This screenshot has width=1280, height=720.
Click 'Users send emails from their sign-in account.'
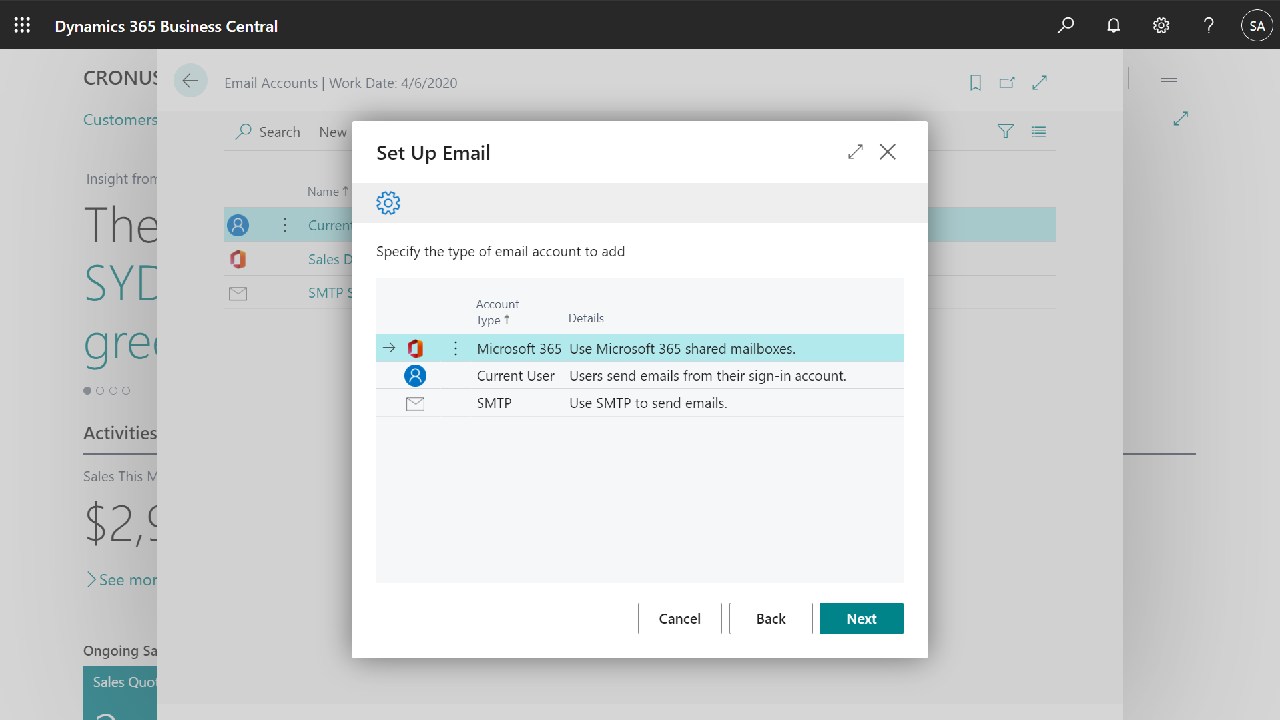pyautogui.click(x=708, y=376)
